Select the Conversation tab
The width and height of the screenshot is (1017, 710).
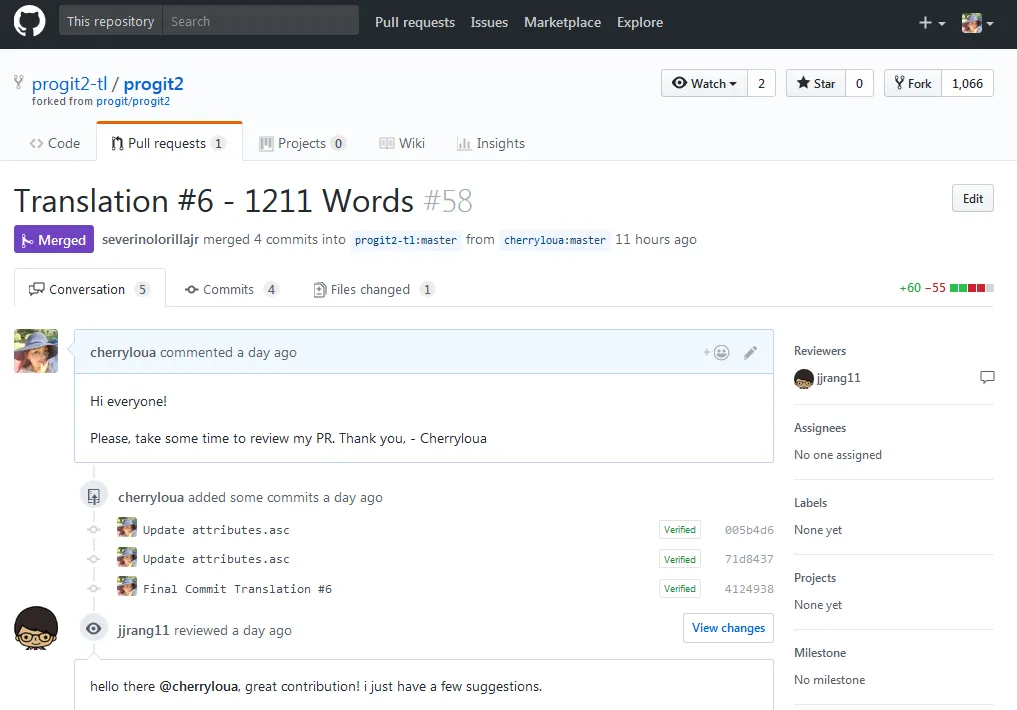90,289
